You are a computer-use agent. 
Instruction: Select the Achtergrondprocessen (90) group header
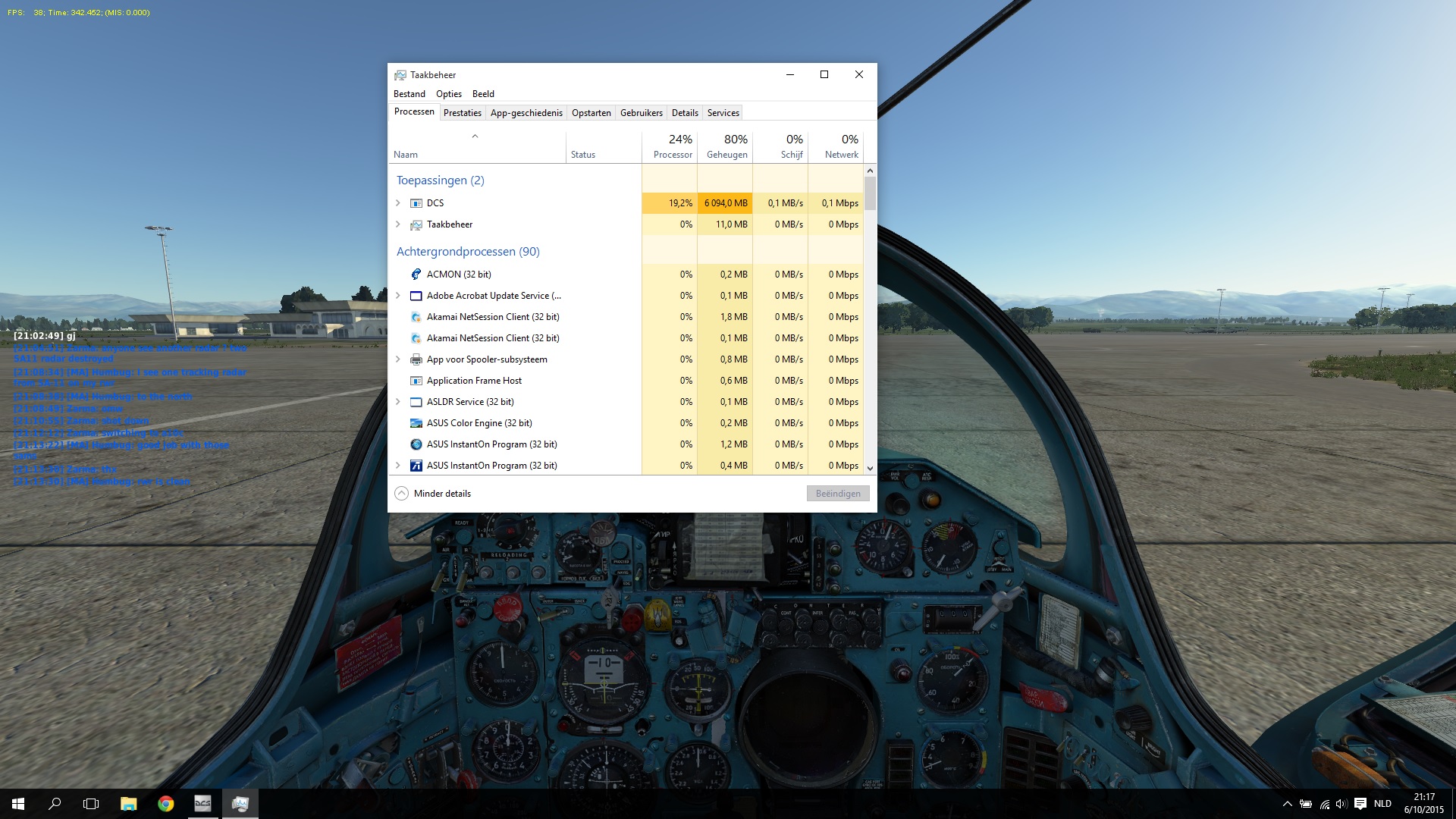click(468, 252)
